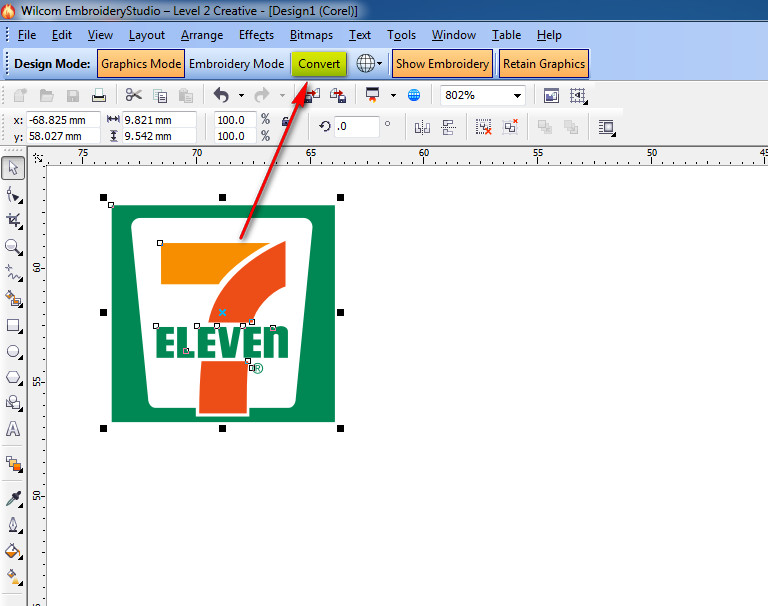The height and width of the screenshot is (606, 768).
Task: Select the Basic Shapes tool
Action: [13, 403]
